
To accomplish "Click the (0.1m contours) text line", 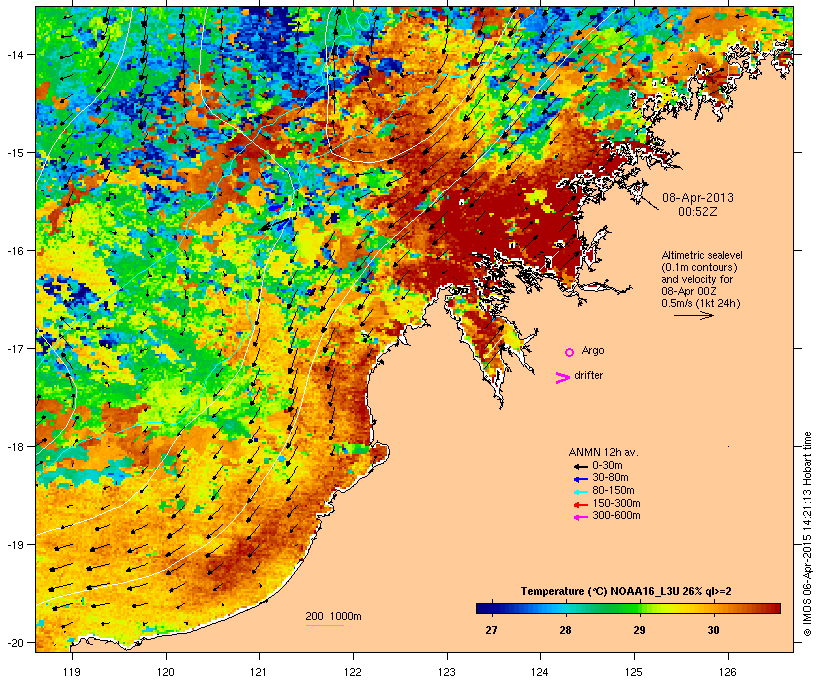I will click(699, 267).
